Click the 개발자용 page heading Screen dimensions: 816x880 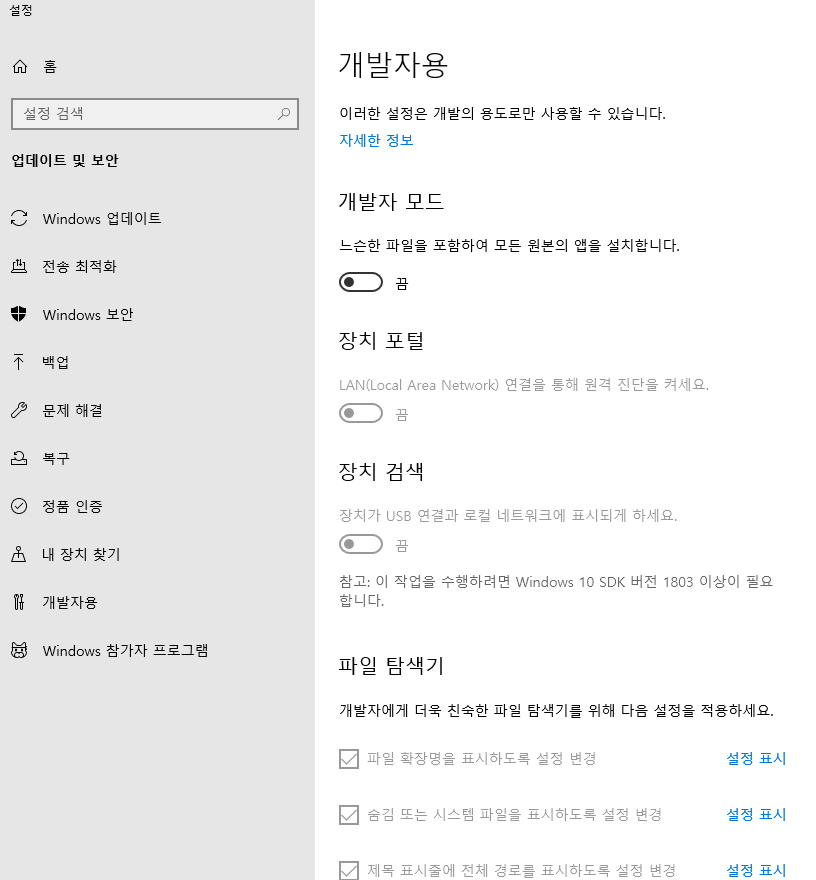click(x=393, y=65)
